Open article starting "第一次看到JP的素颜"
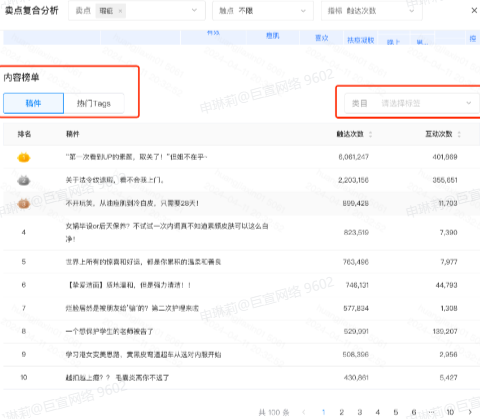This screenshot has width=480, height=419. pyautogui.click(x=136, y=157)
